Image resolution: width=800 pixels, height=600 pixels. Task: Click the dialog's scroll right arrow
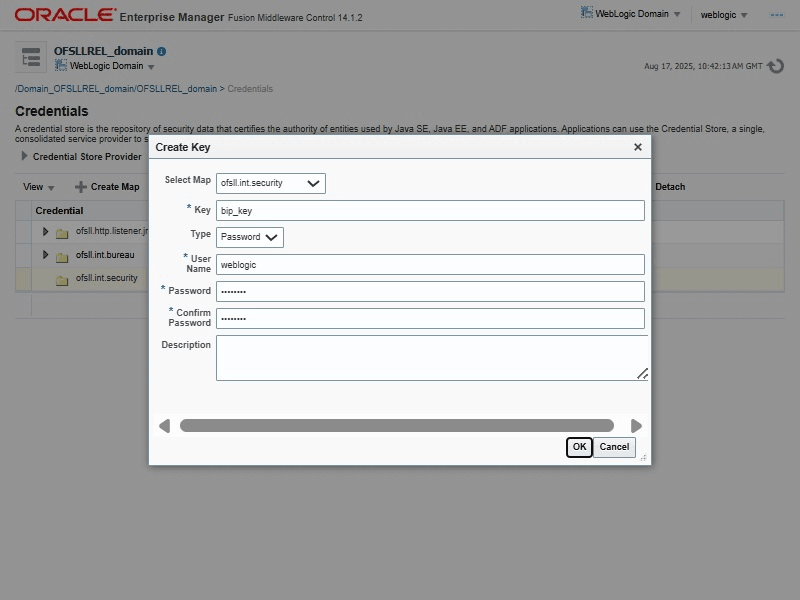[x=636, y=426]
